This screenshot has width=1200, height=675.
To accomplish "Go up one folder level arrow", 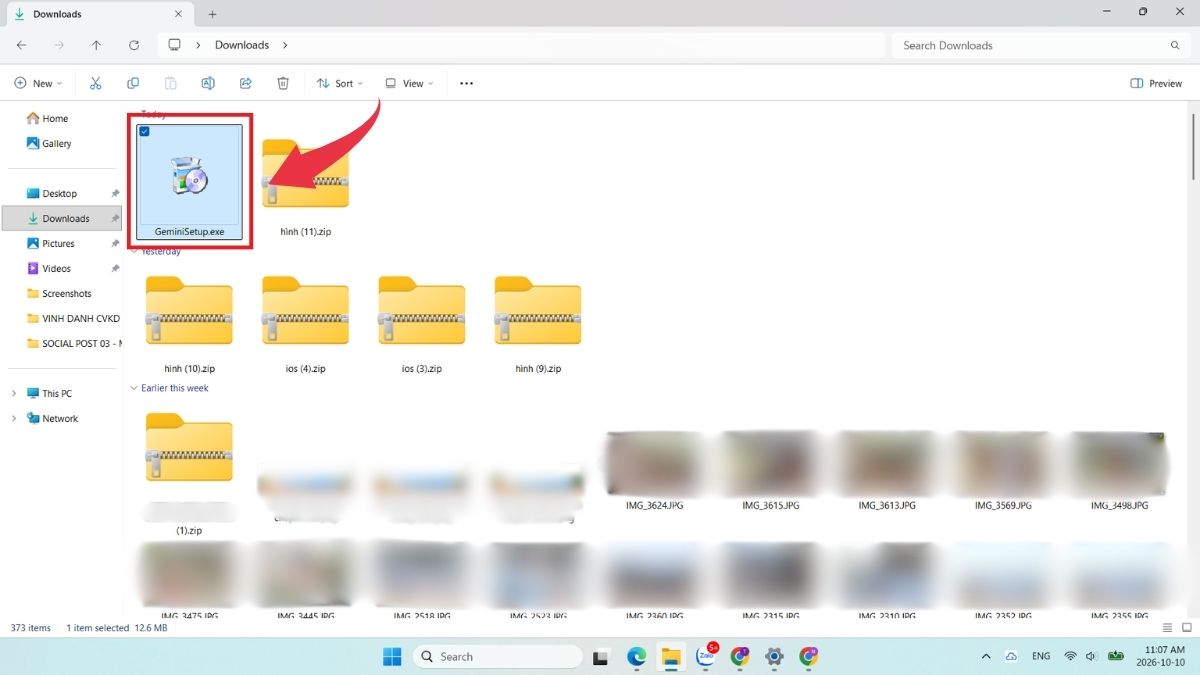I will [x=96, y=45].
